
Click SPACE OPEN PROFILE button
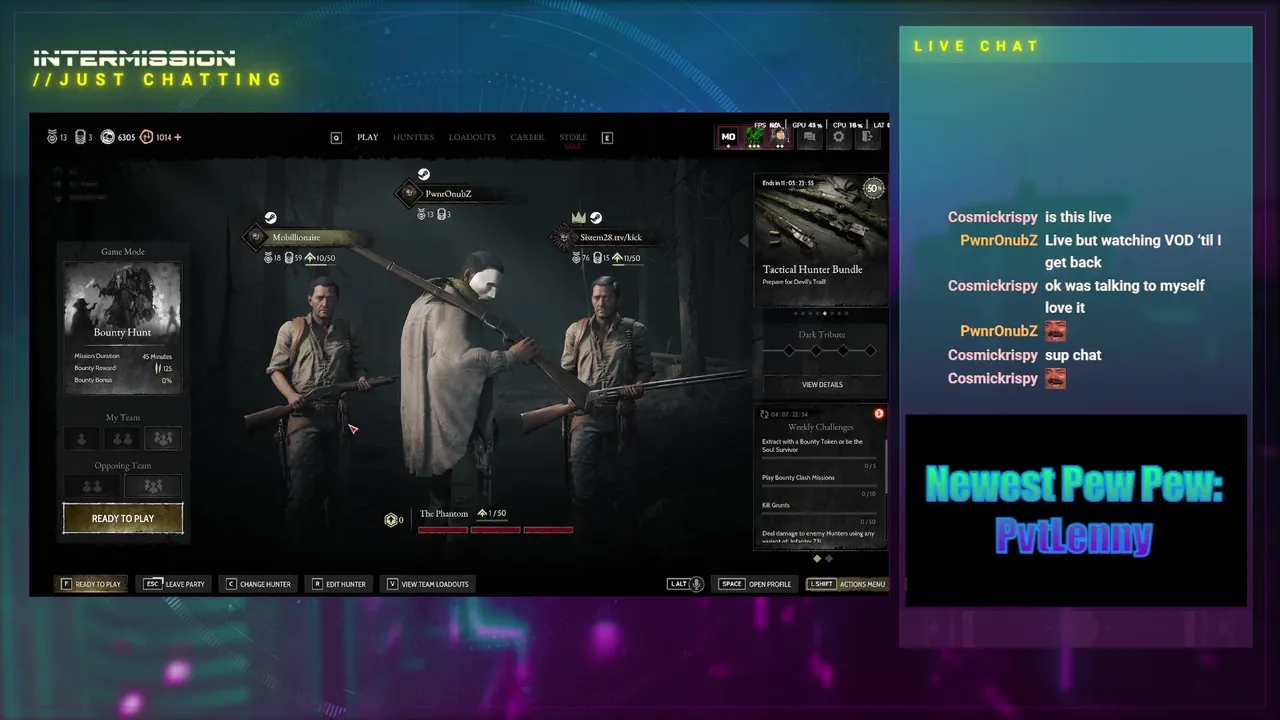pos(756,584)
